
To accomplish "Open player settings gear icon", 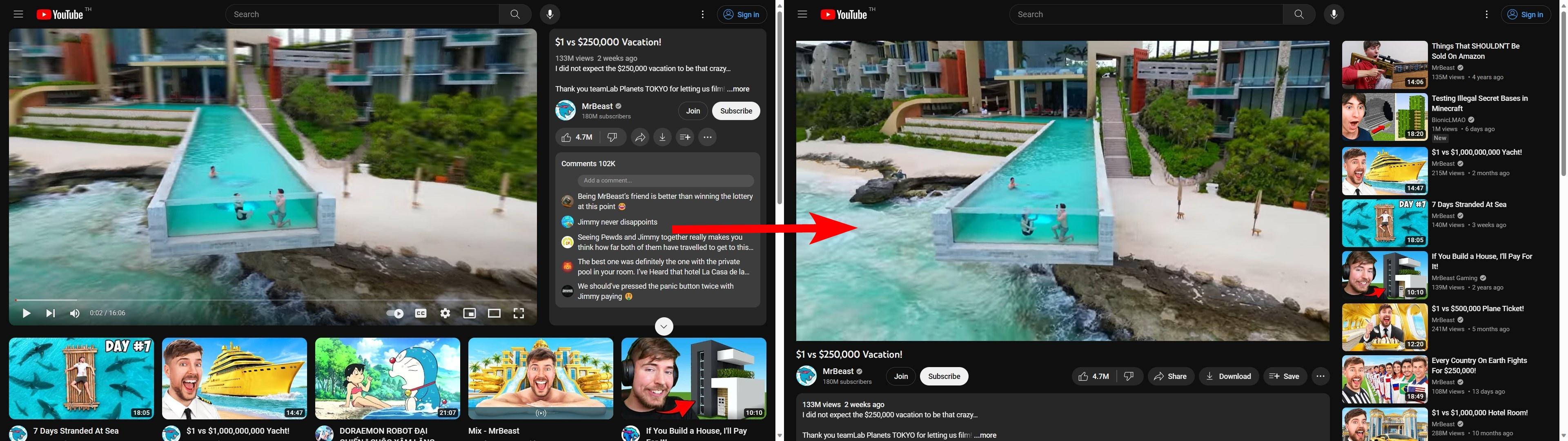I will click(x=445, y=314).
